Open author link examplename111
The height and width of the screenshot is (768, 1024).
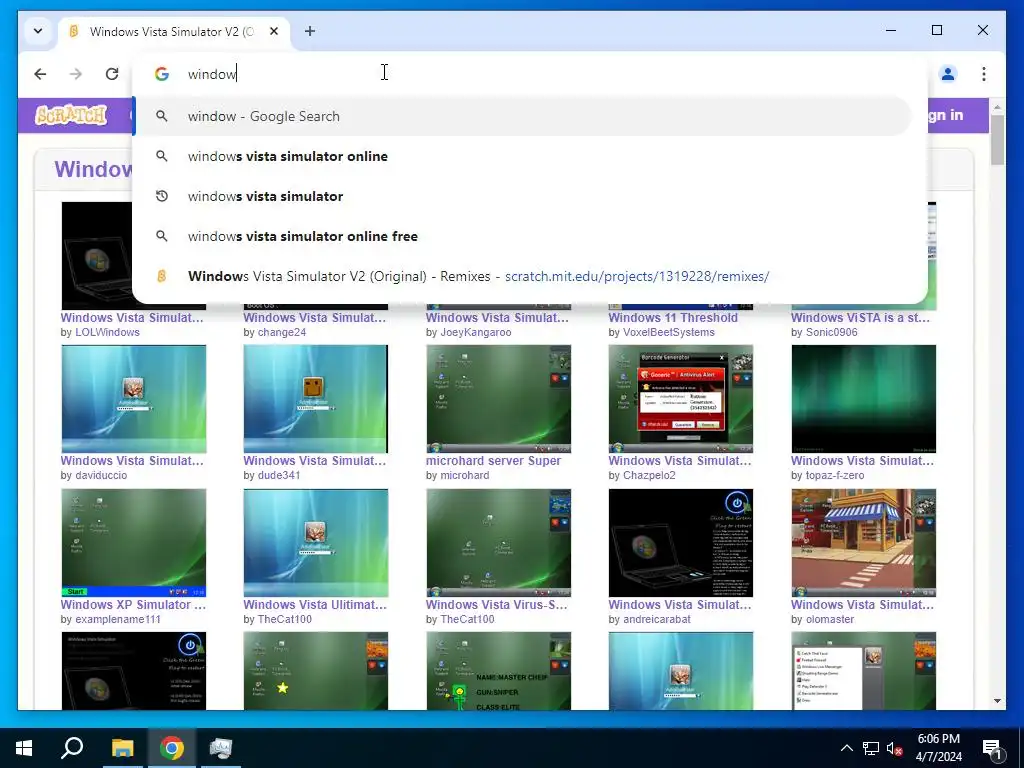(118, 619)
